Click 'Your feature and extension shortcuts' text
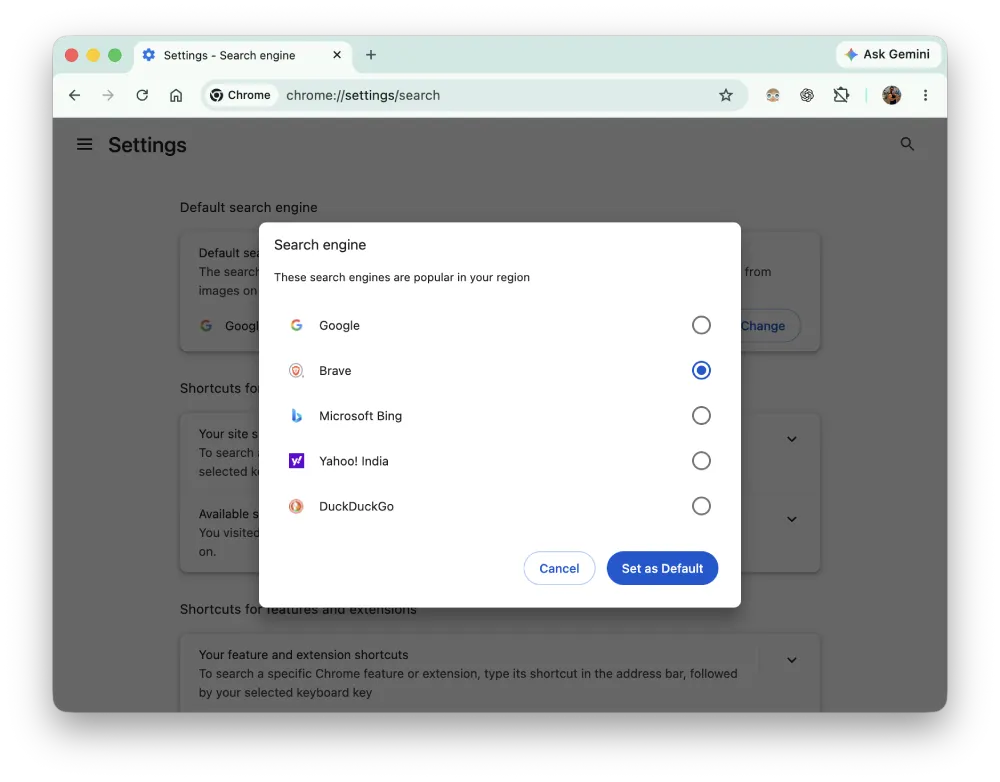Viewport: 1000px width, 782px height. pyautogui.click(x=303, y=654)
